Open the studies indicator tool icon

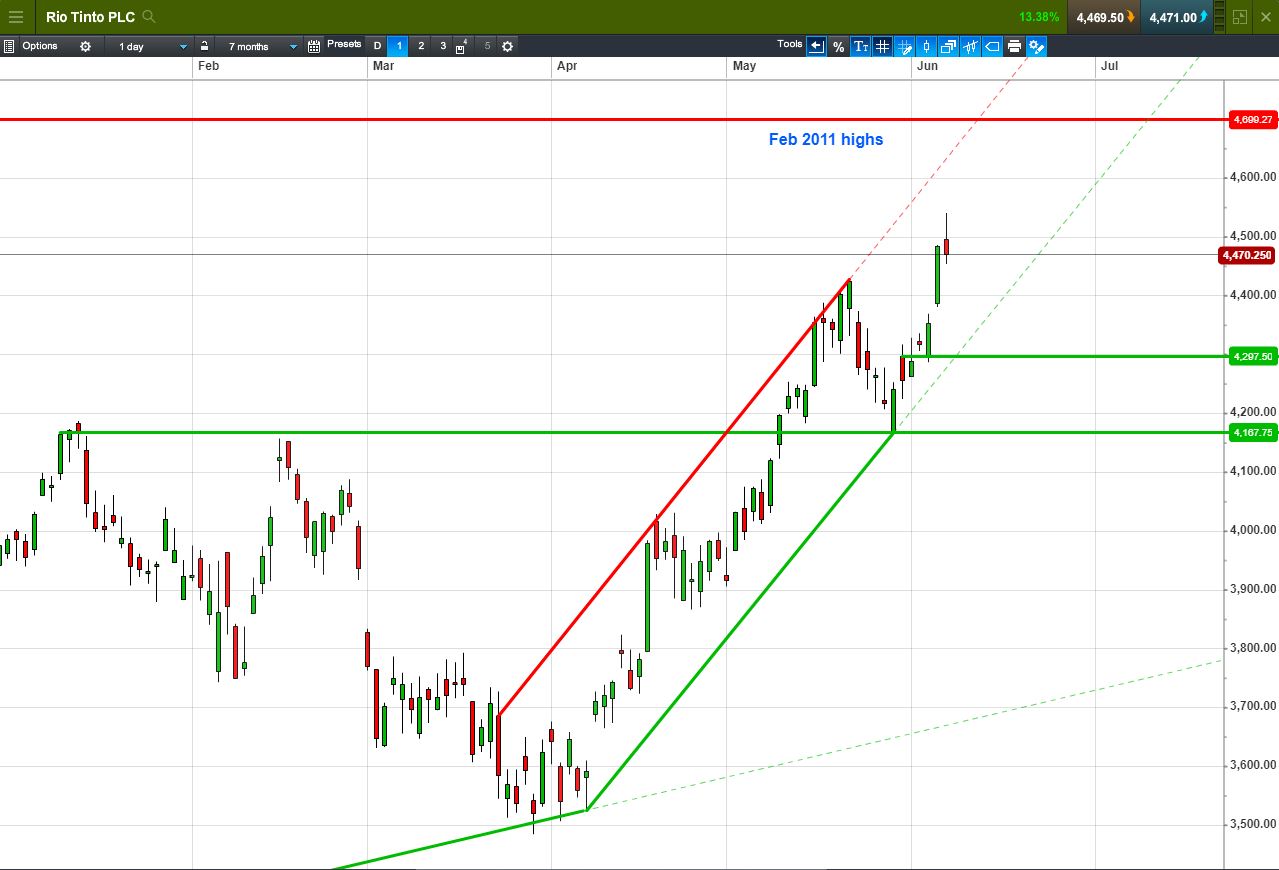[970, 46]
